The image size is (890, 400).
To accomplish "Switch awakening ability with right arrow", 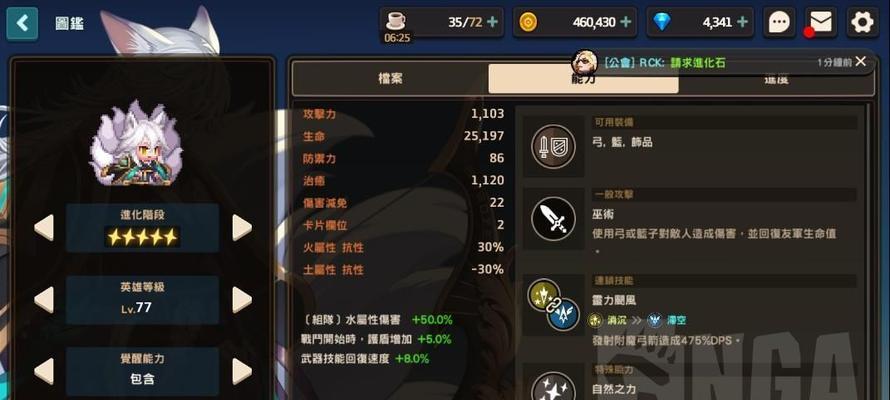I will click(242, 371).
